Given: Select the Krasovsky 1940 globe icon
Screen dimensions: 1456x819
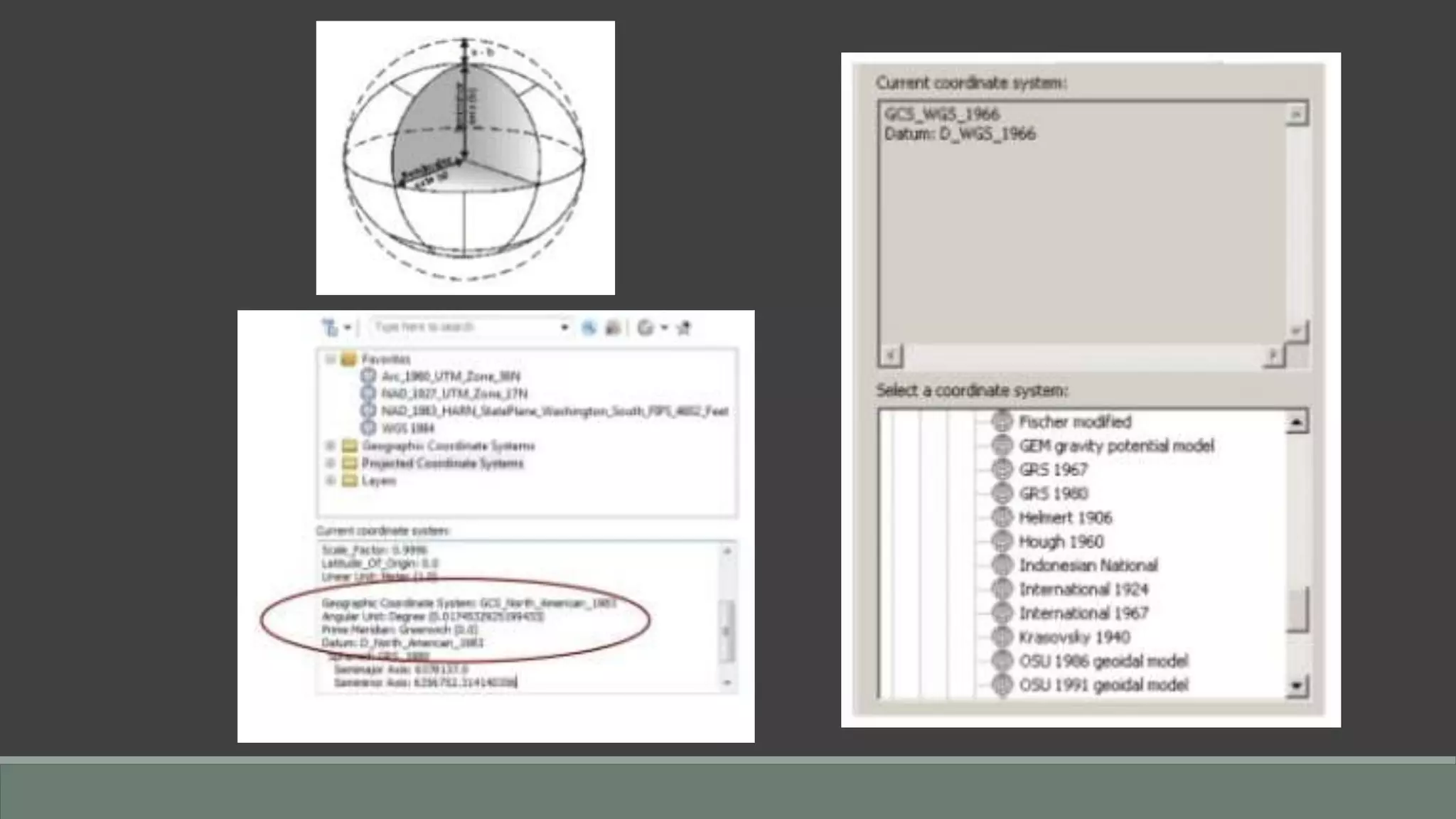Looking at the screenshot, I should (1002, 637).
